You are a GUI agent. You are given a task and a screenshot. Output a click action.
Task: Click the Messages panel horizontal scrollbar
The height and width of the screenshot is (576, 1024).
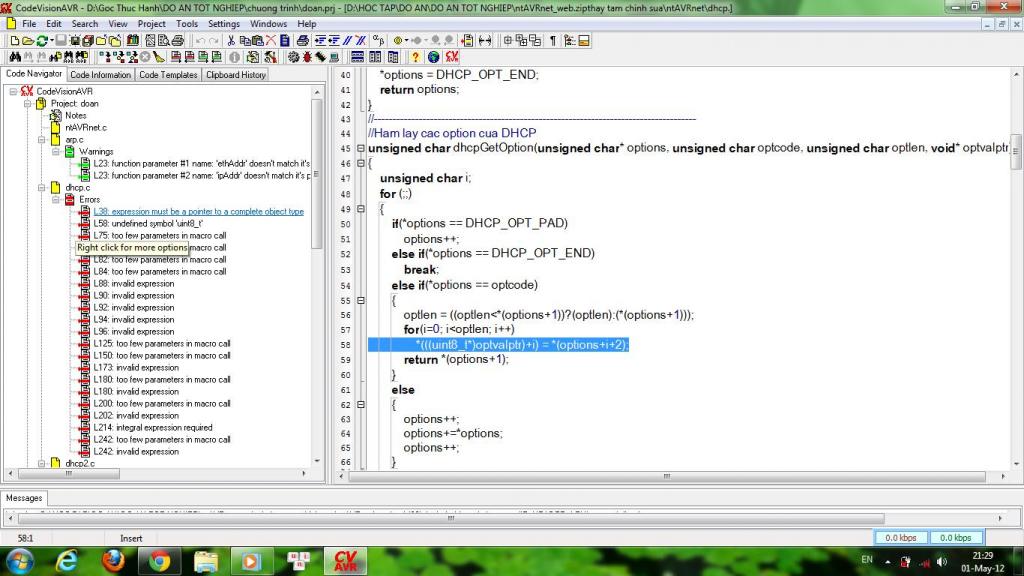tap(451, 518)
